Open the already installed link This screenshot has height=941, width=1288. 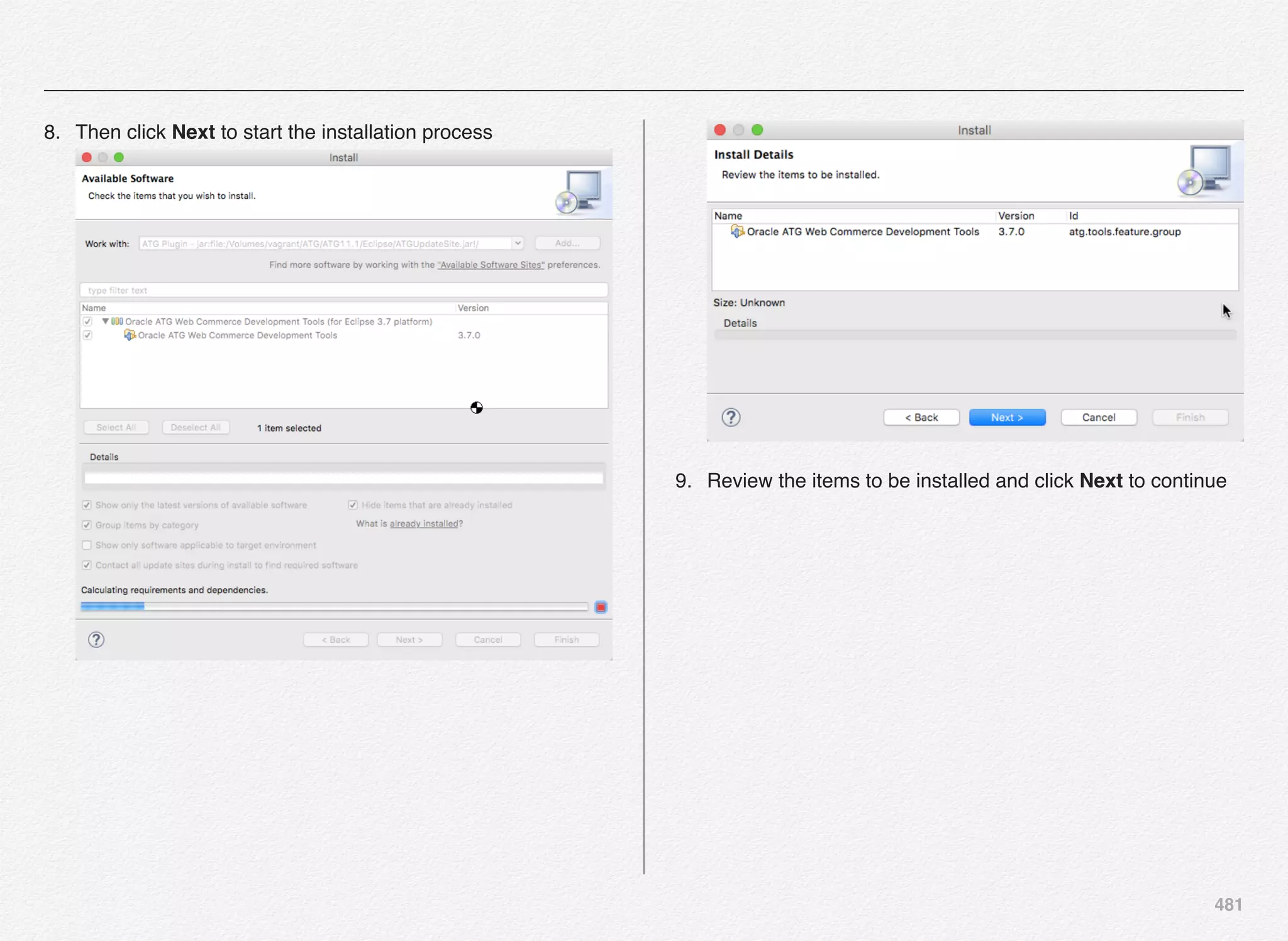424,523
